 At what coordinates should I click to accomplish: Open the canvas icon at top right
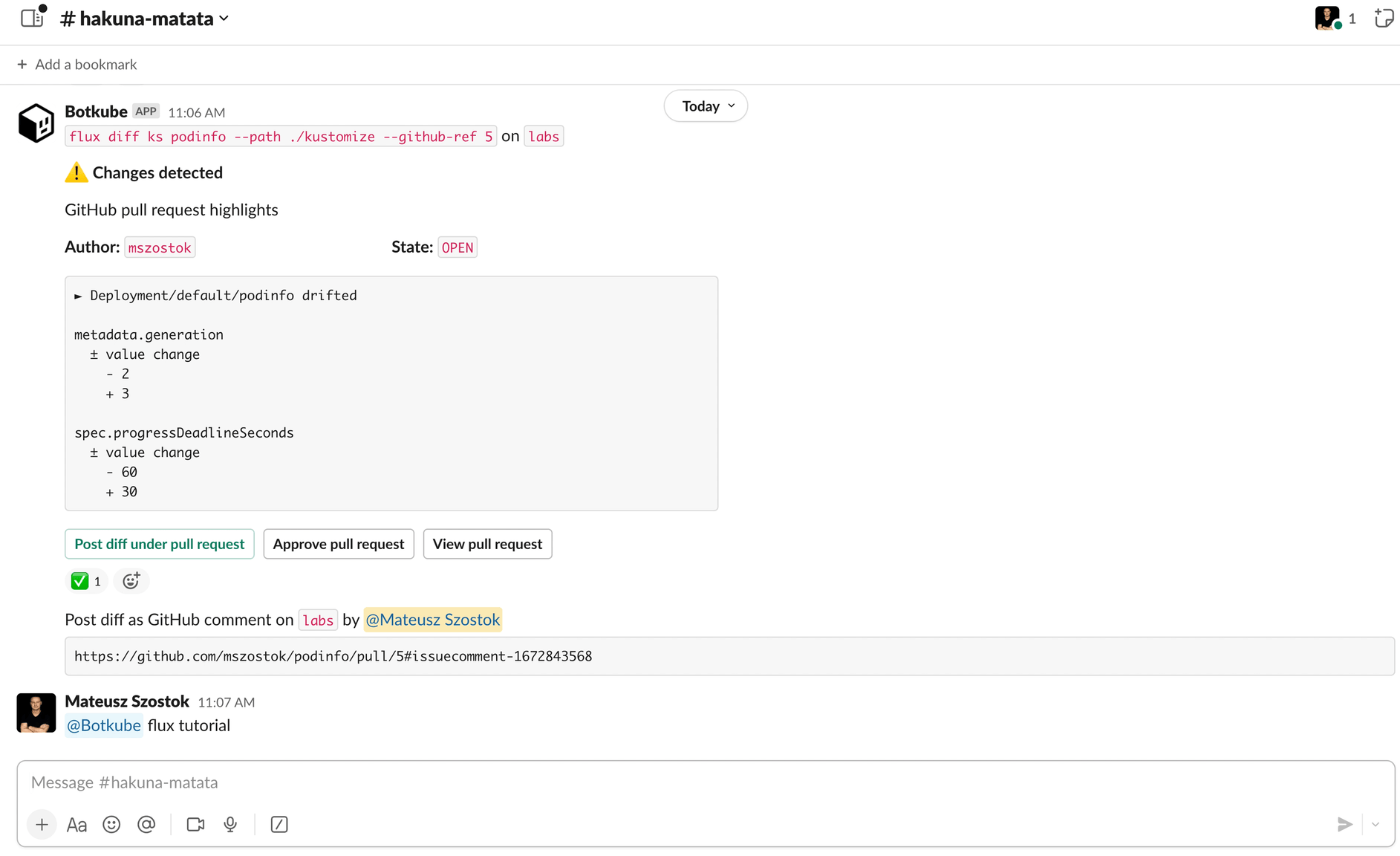coord(1383,18)
